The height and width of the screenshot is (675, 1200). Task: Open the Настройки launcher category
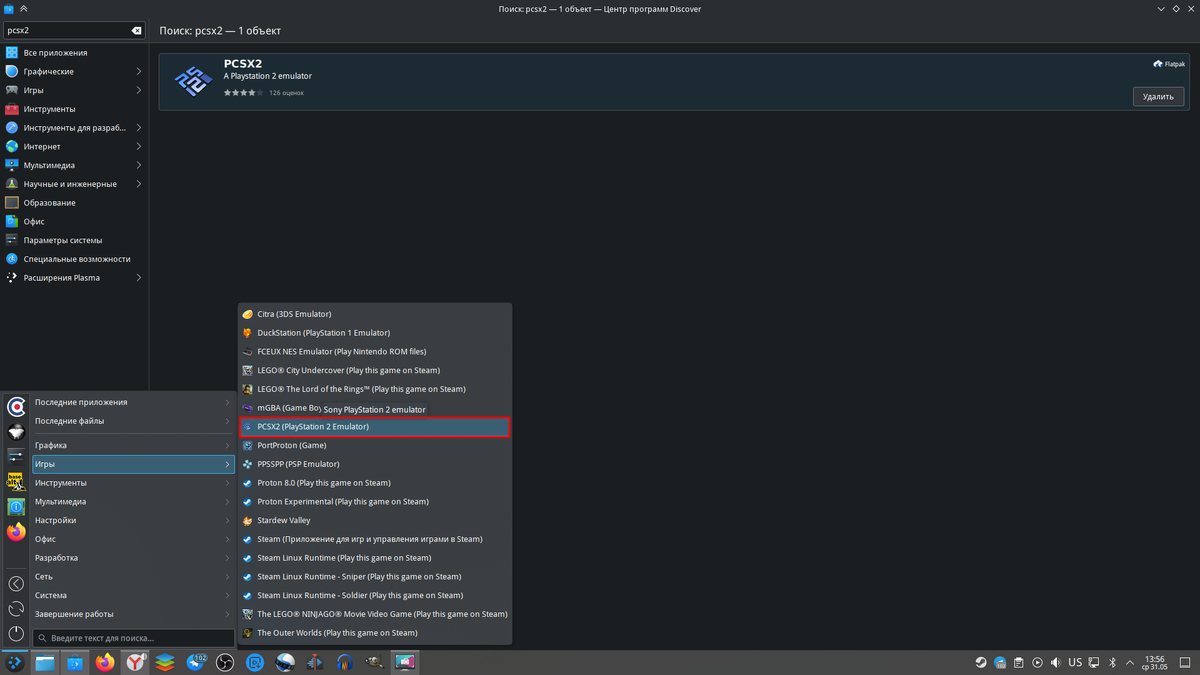pyautogui.click(x=133, y=520)
